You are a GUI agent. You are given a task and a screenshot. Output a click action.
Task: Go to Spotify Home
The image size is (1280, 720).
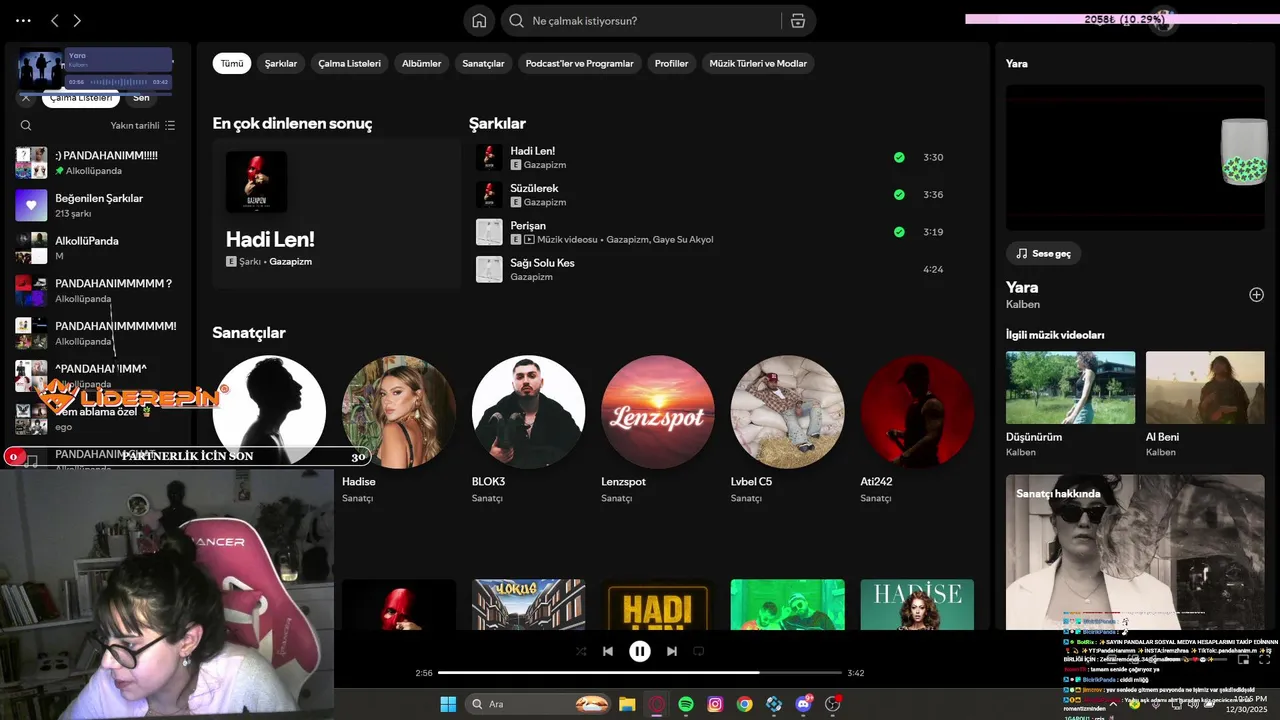coord(479,21)
